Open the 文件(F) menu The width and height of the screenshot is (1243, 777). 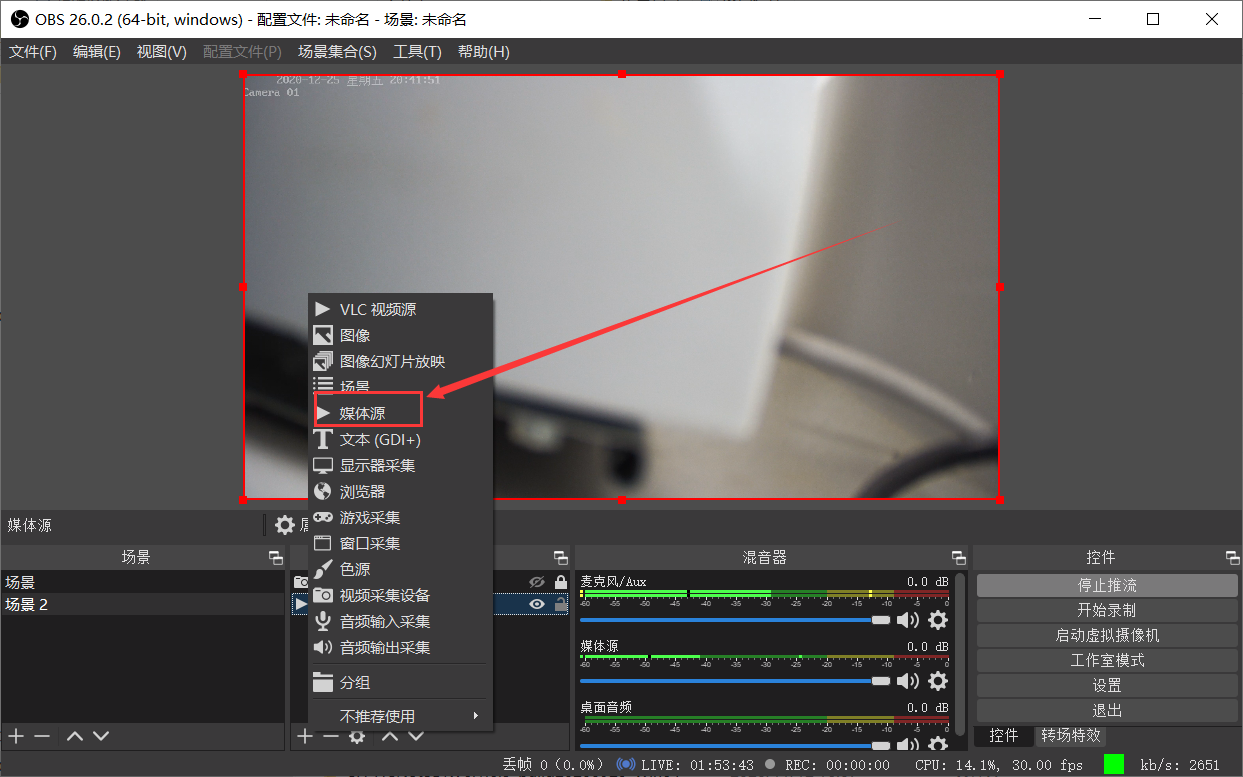point(33,52)
